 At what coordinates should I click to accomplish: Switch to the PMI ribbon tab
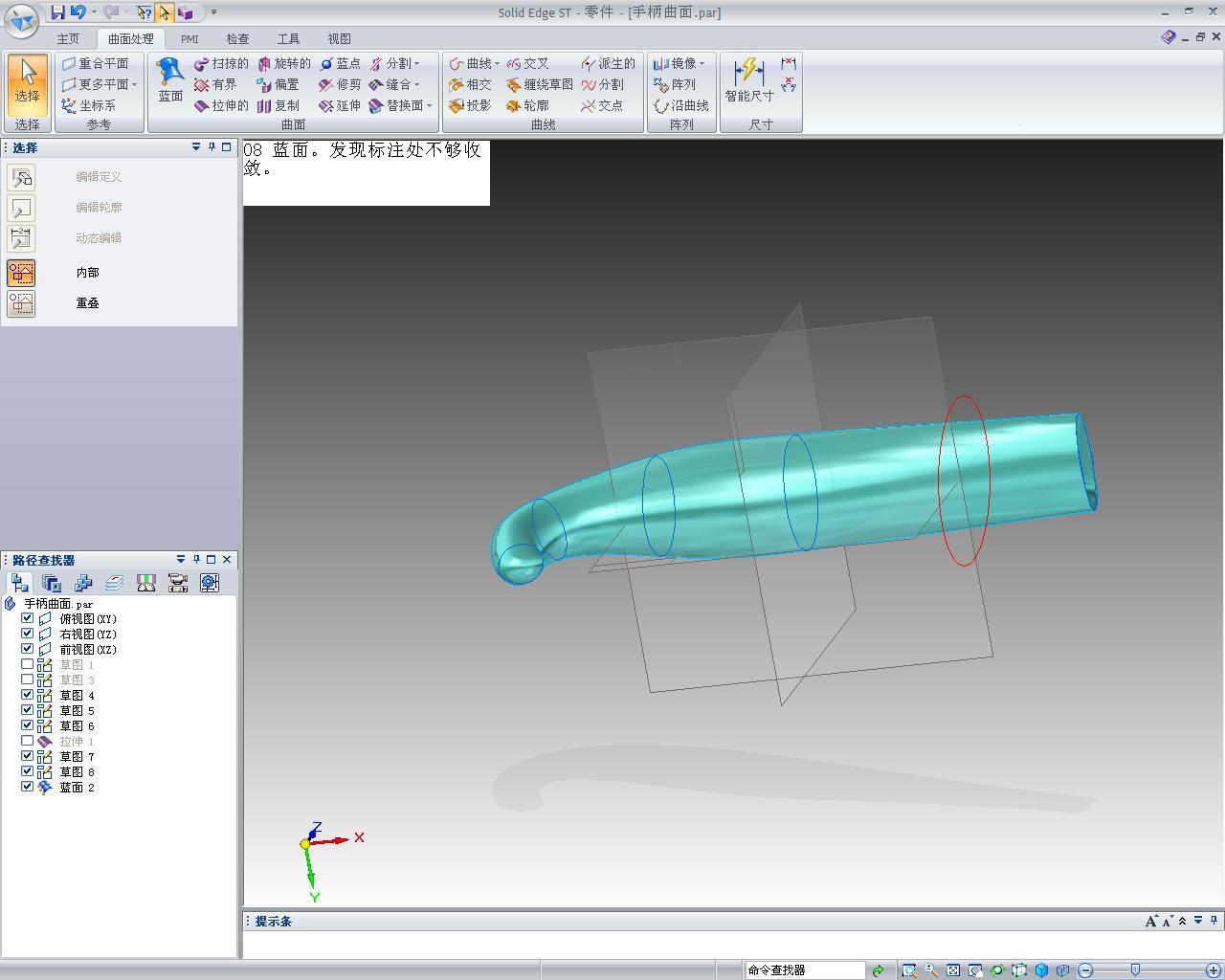189,39
